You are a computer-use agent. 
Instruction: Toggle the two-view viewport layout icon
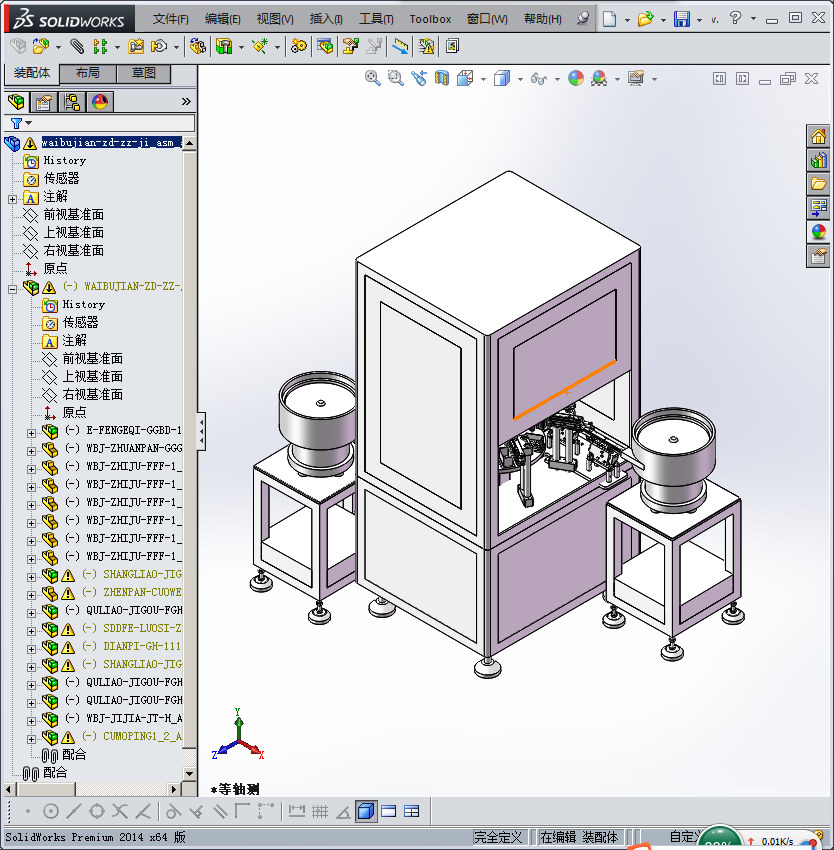(389, 812)
